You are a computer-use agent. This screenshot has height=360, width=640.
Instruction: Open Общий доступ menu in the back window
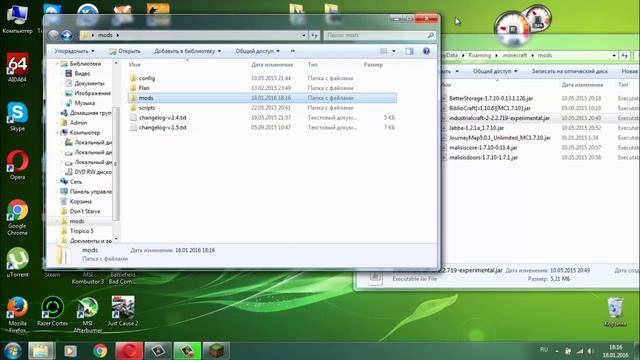pos(495,71)
